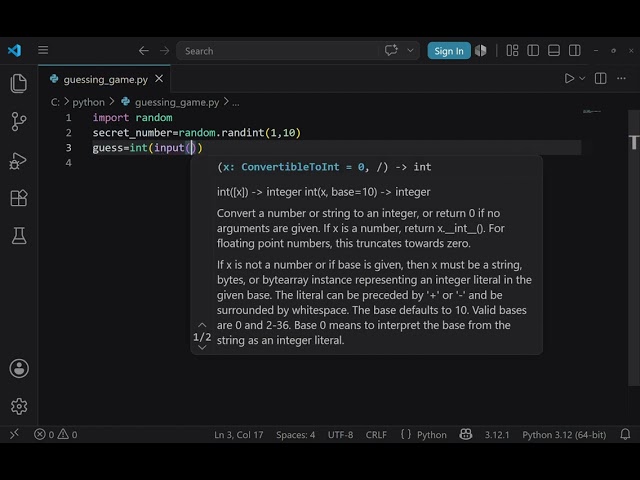Image resolution: width=640 pixels, height=480 pixels.
Task: Open errors and warnings counter
Action: tap(56, 434)
